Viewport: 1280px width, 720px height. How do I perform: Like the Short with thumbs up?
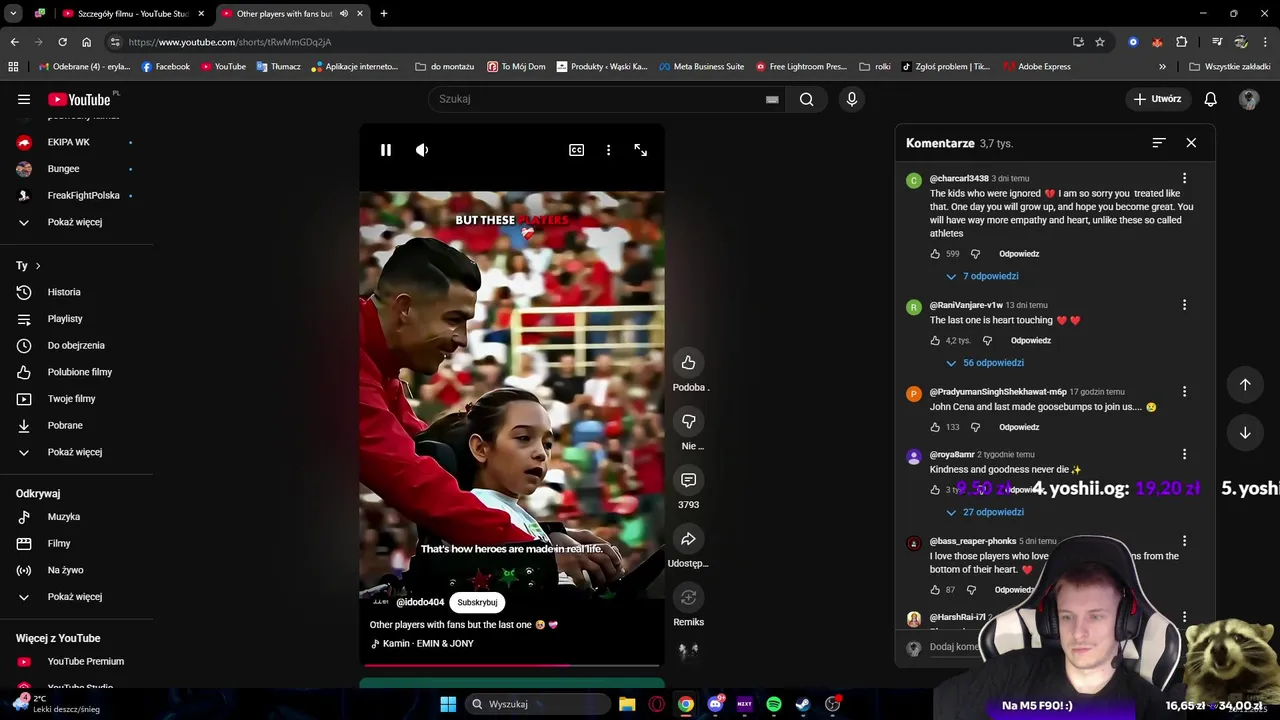tap(688, 362)
